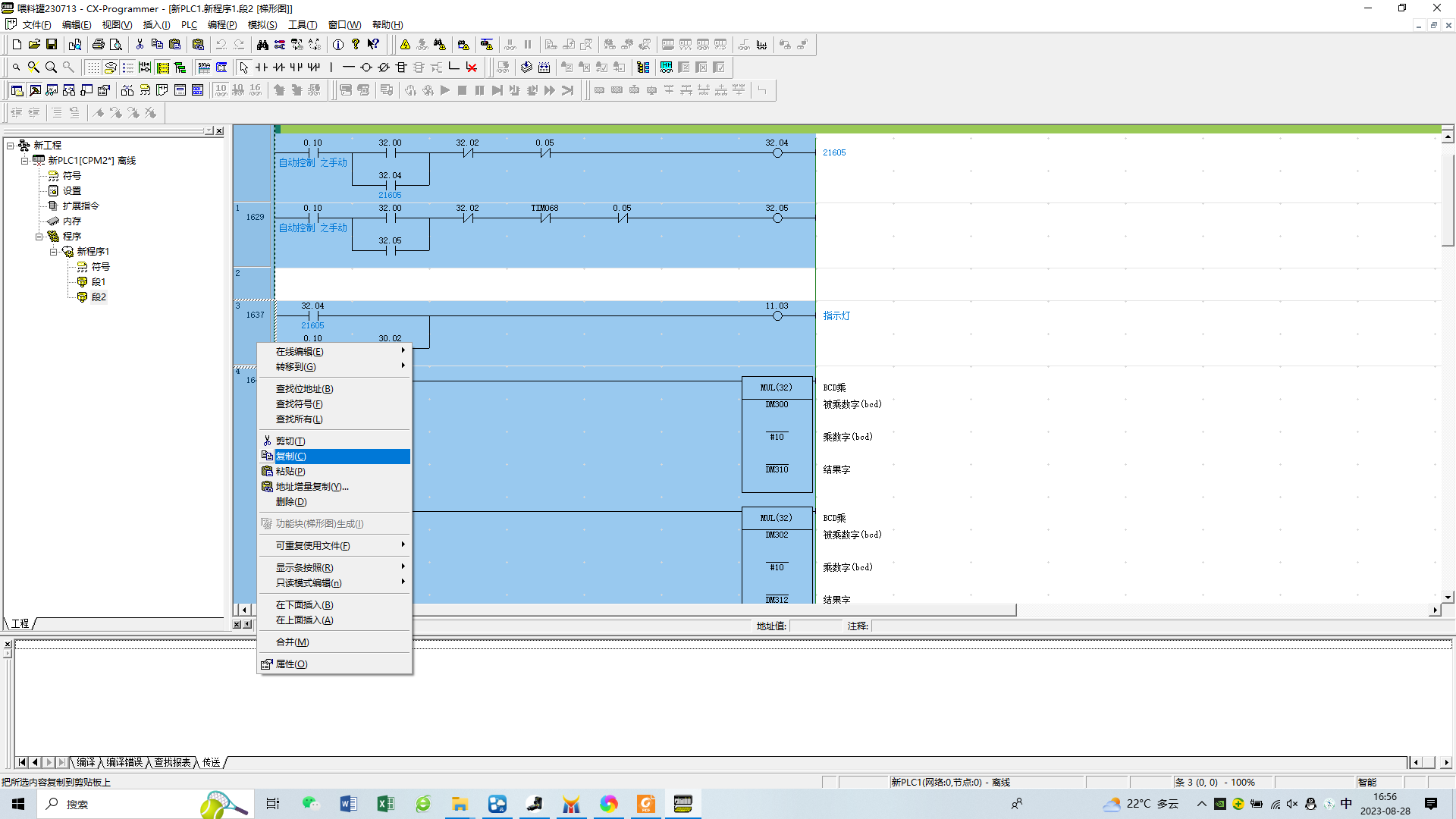This screenshot has width=1456, height=819.
Task: Click the Save diskette icon
Action: point(52,45)
